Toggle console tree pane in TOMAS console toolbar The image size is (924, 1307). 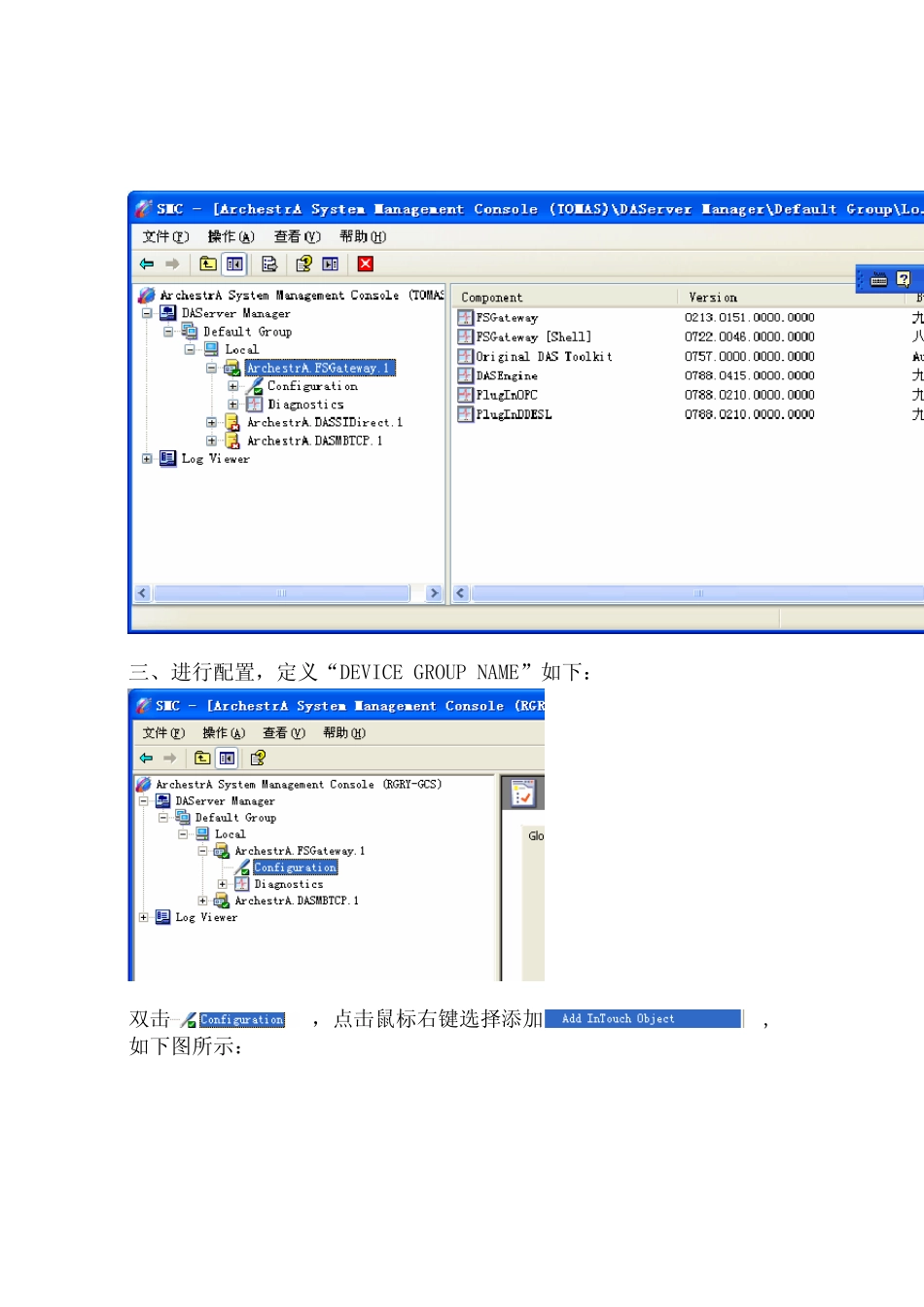(x=234, y=264)
